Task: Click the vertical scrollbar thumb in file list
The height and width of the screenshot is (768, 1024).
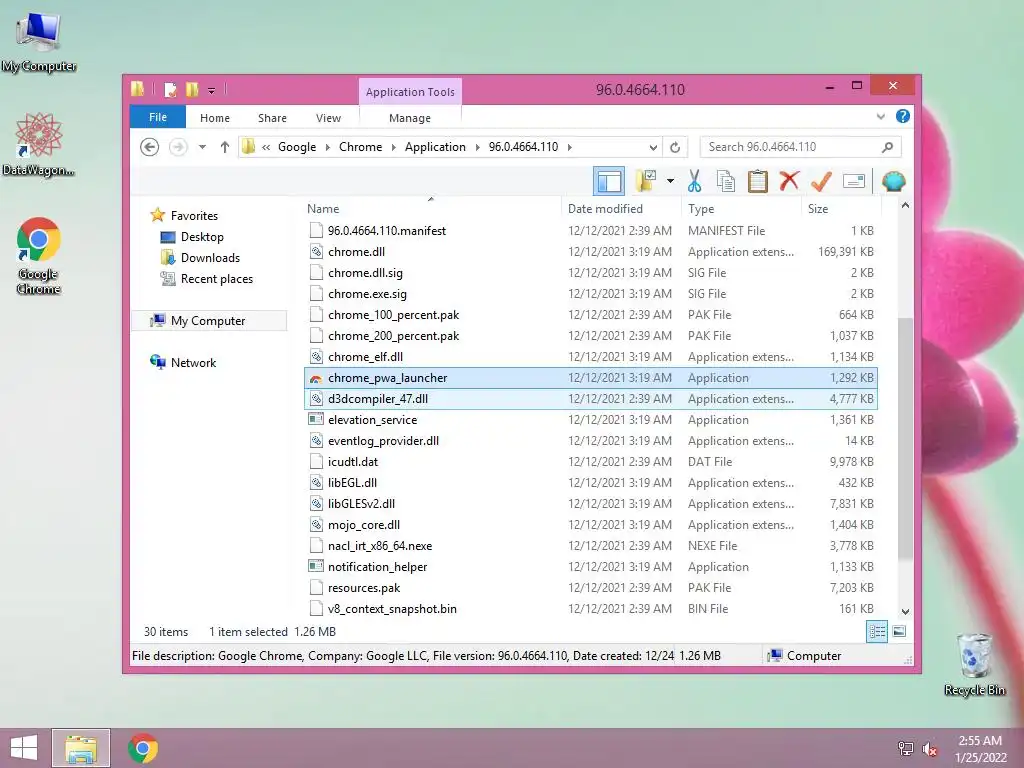Action: tap(905, 438)
